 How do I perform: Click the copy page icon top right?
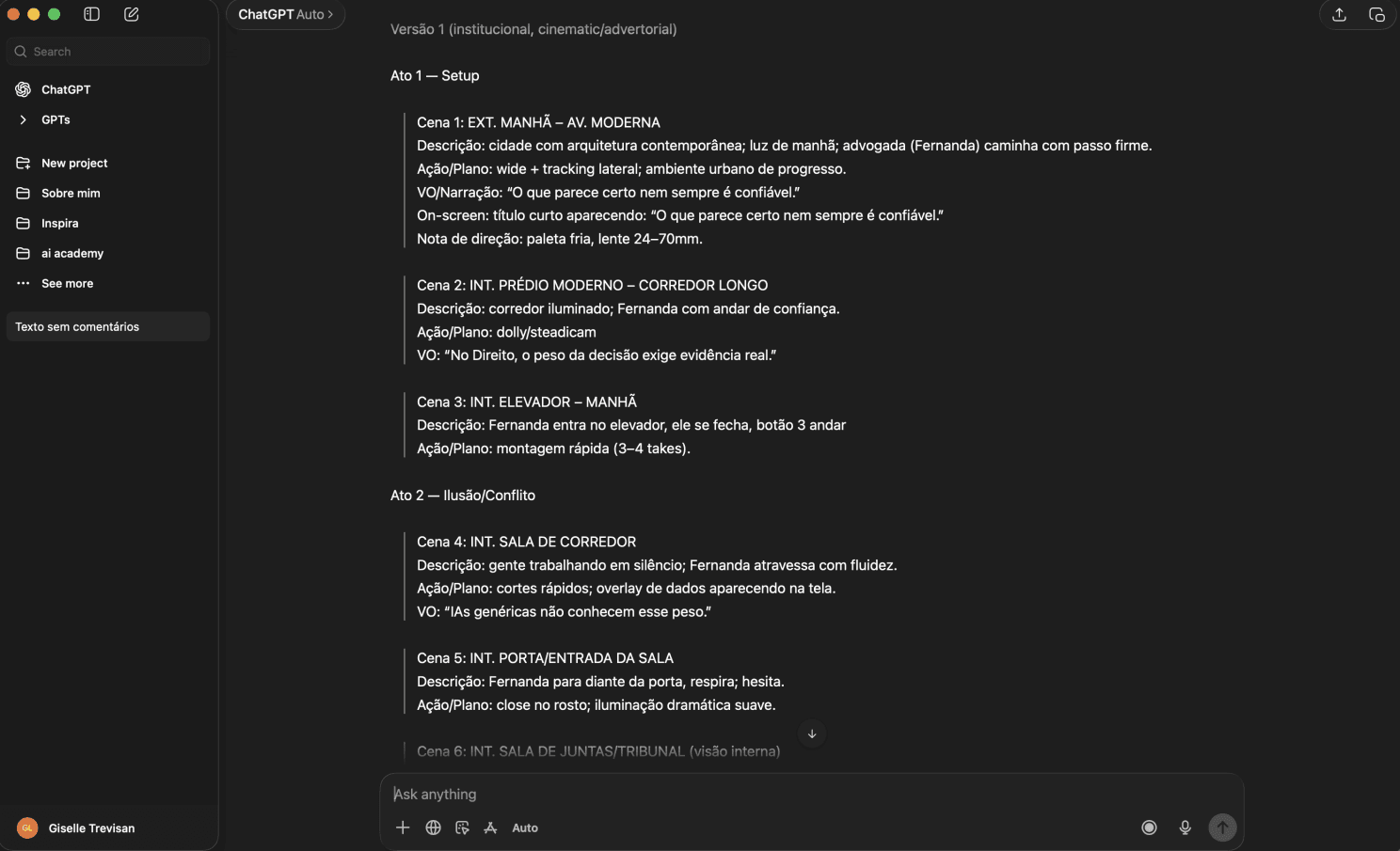click(1377, 15)
